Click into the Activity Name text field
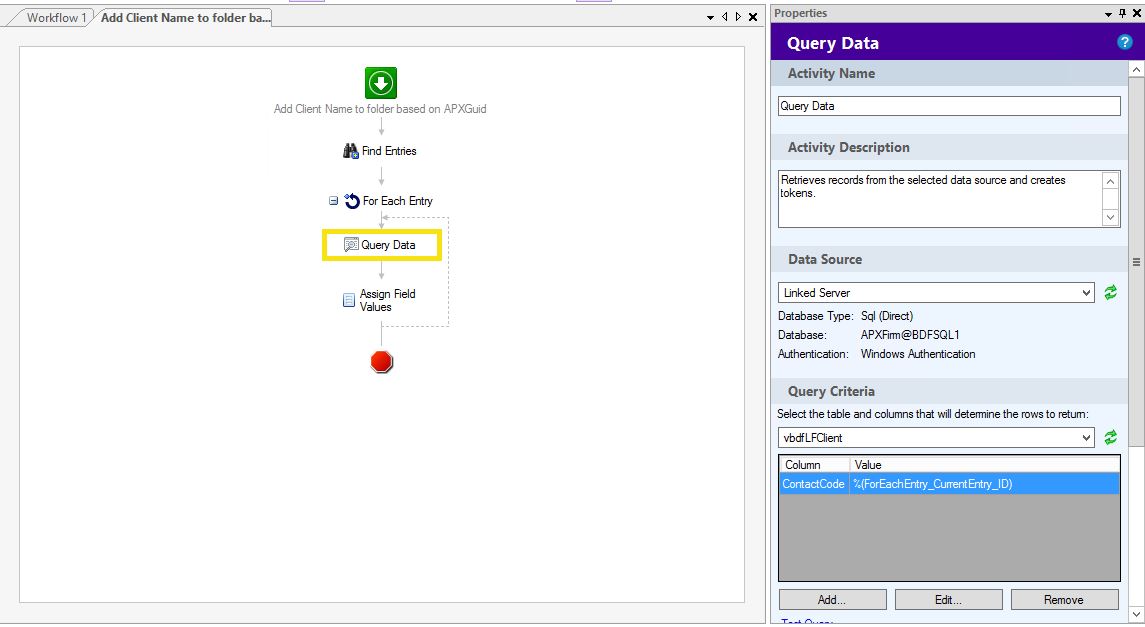The width and height of the screenshot is (1145, 627). (x=949, y=106)
